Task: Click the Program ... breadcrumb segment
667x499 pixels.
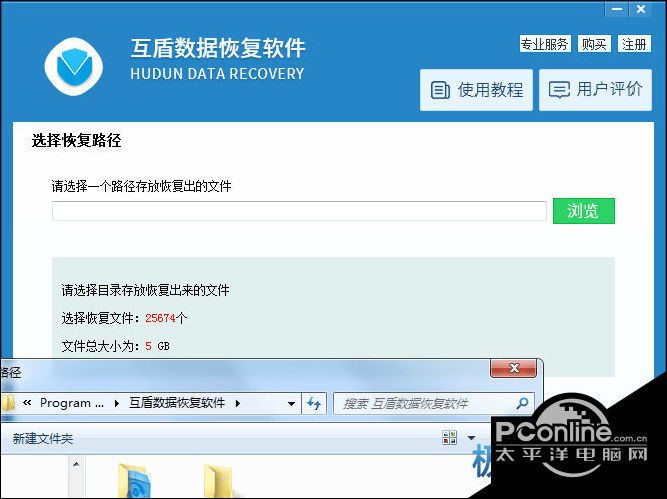Action: pos(71,403)
